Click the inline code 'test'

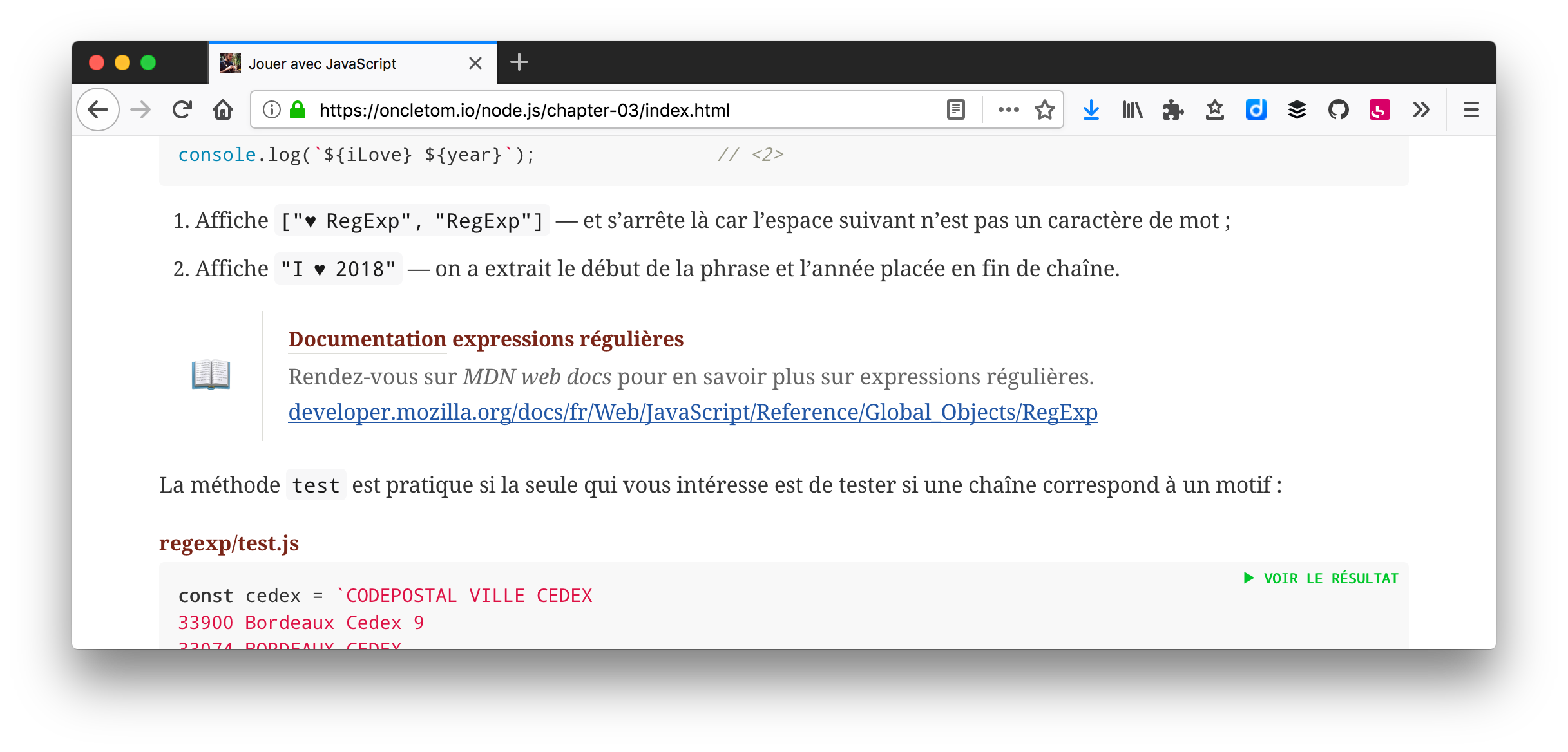point(316,485)
